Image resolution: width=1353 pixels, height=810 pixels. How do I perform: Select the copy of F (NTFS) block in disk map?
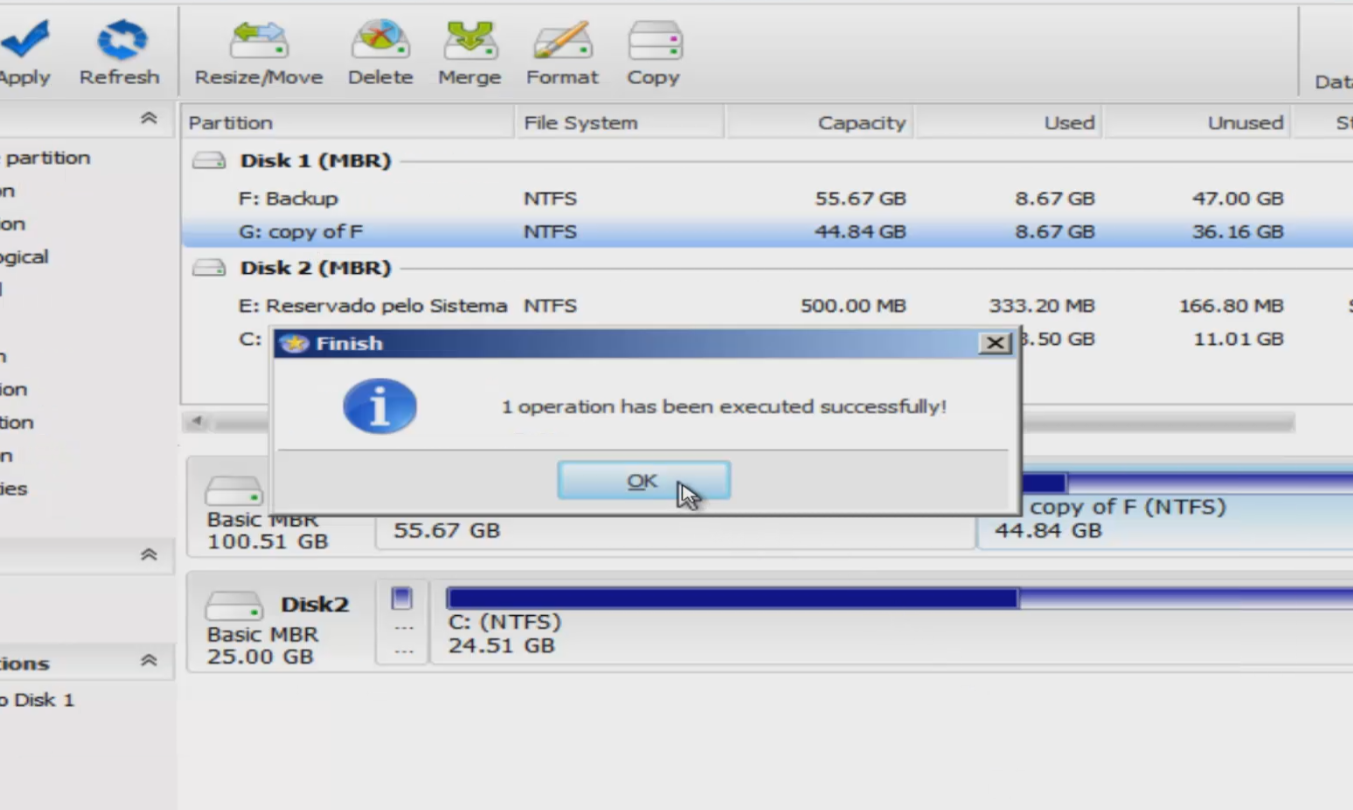click(x=1165, y=509)
